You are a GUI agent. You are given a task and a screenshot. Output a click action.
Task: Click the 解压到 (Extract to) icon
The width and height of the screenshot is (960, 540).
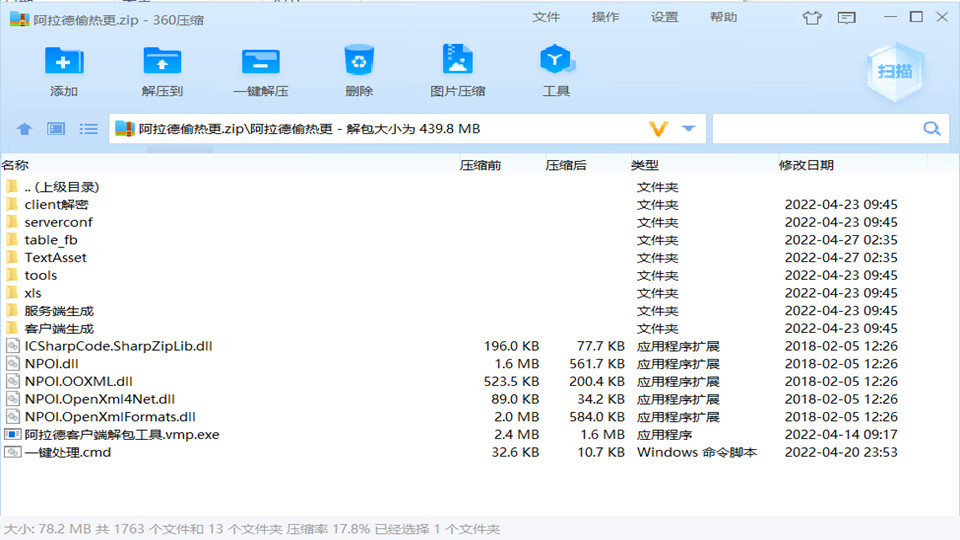[x=162, y=61]
